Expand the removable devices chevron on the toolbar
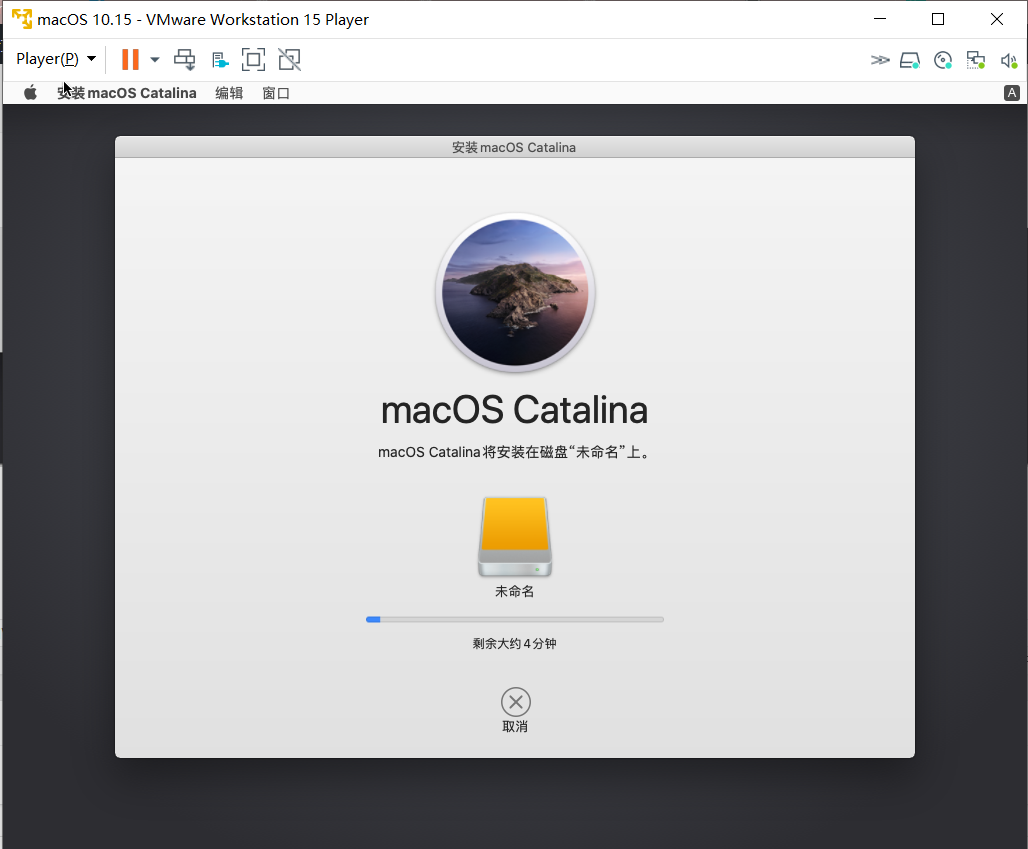1028x849 pixels. pos(880,60)
